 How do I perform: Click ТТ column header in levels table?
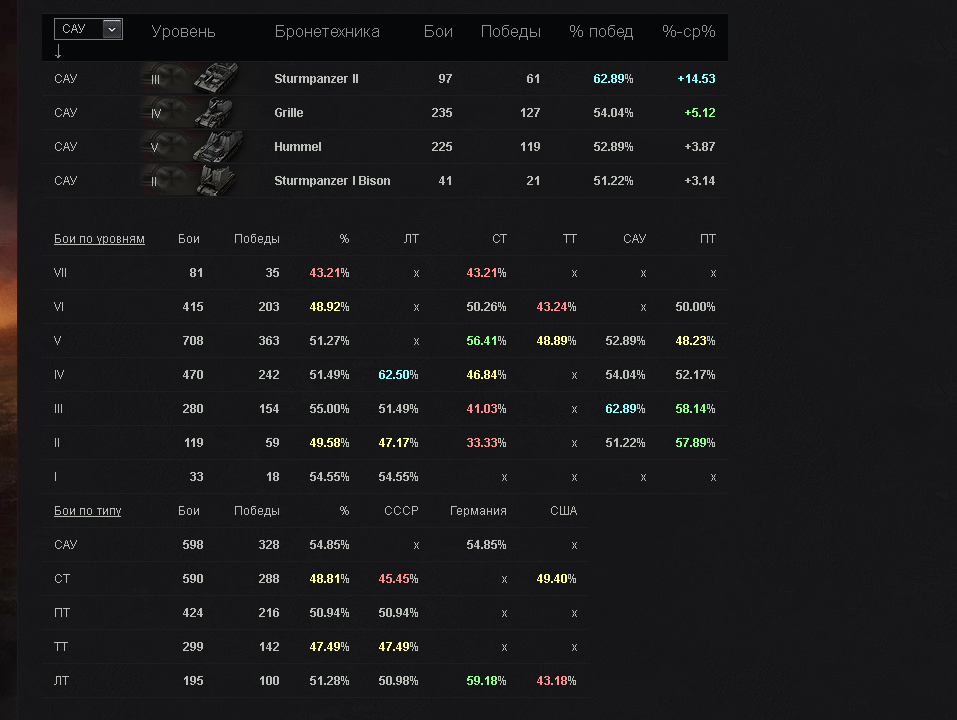click(569, 239)
